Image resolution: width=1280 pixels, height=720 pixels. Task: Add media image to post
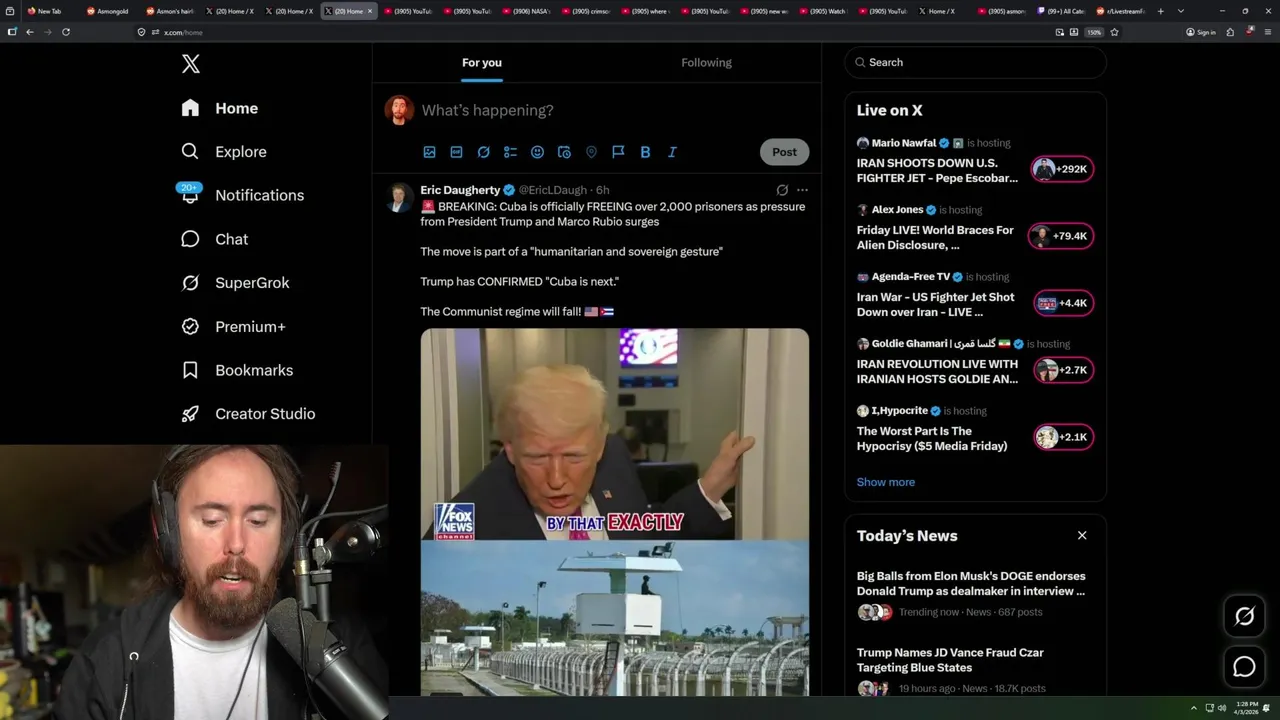(x=429, y=152)
